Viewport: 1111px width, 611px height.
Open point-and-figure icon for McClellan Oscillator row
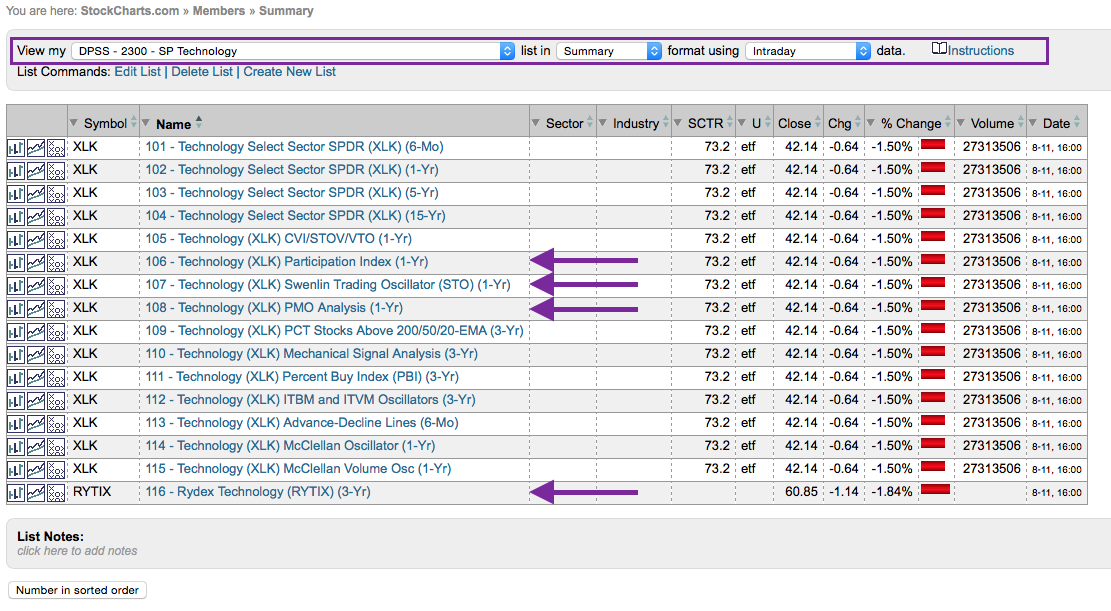pyautogui.click(x=56, y=446)
